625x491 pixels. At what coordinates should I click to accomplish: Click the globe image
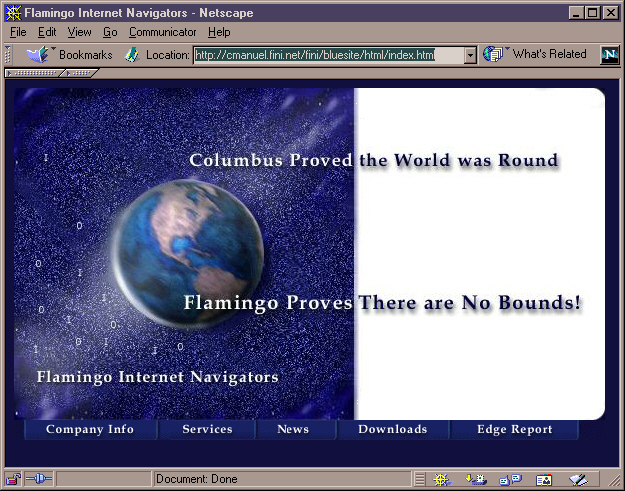click(188, 252)
